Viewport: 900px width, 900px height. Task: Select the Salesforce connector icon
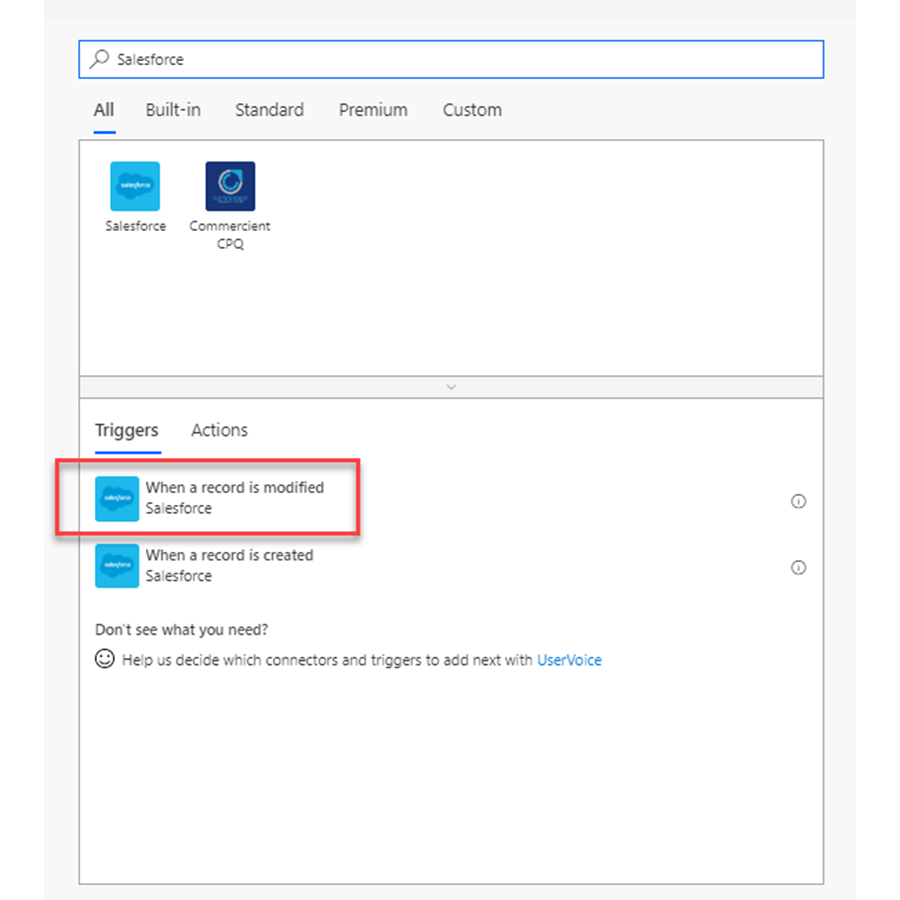point(135,186)
